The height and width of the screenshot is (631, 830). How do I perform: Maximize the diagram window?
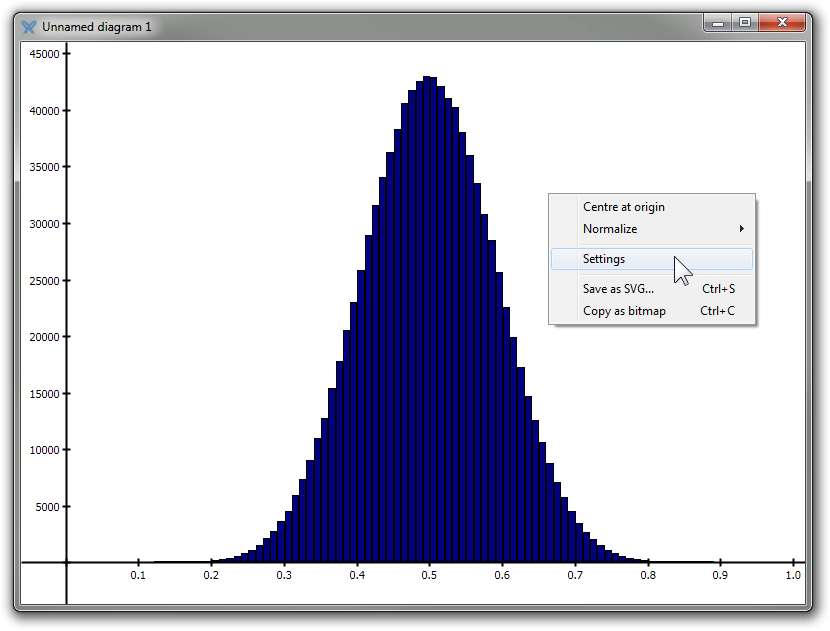click(x=745, y=22)
